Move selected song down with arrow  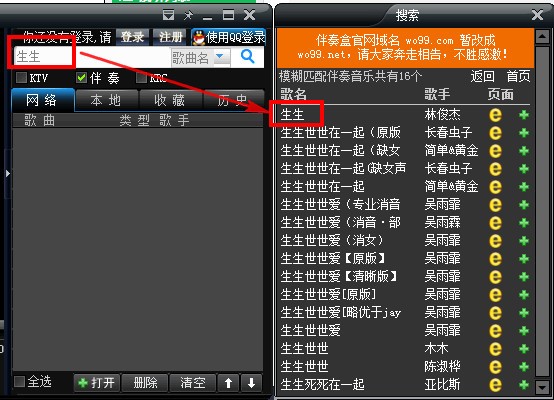point(251,383)
